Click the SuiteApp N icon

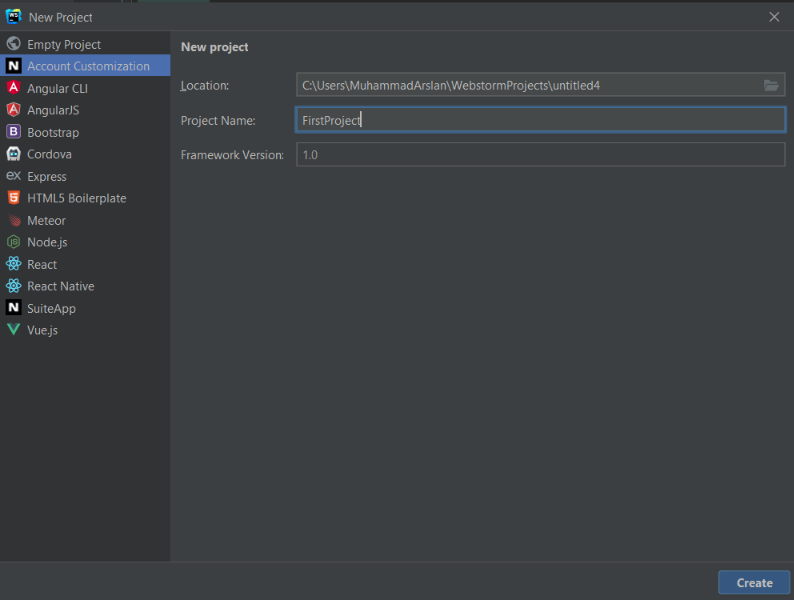[14, 308]
